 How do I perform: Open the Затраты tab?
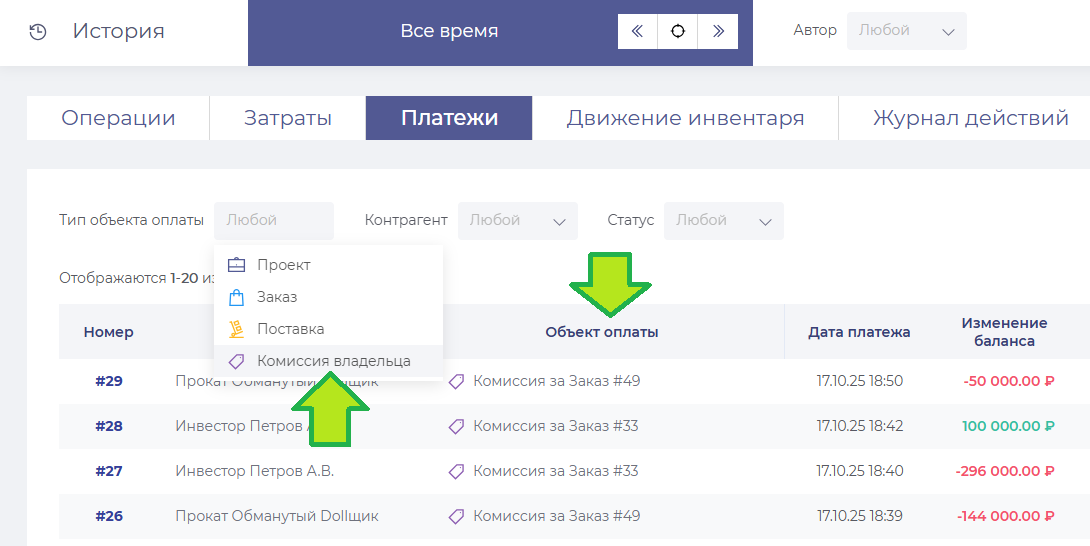[x=287, y=118]
